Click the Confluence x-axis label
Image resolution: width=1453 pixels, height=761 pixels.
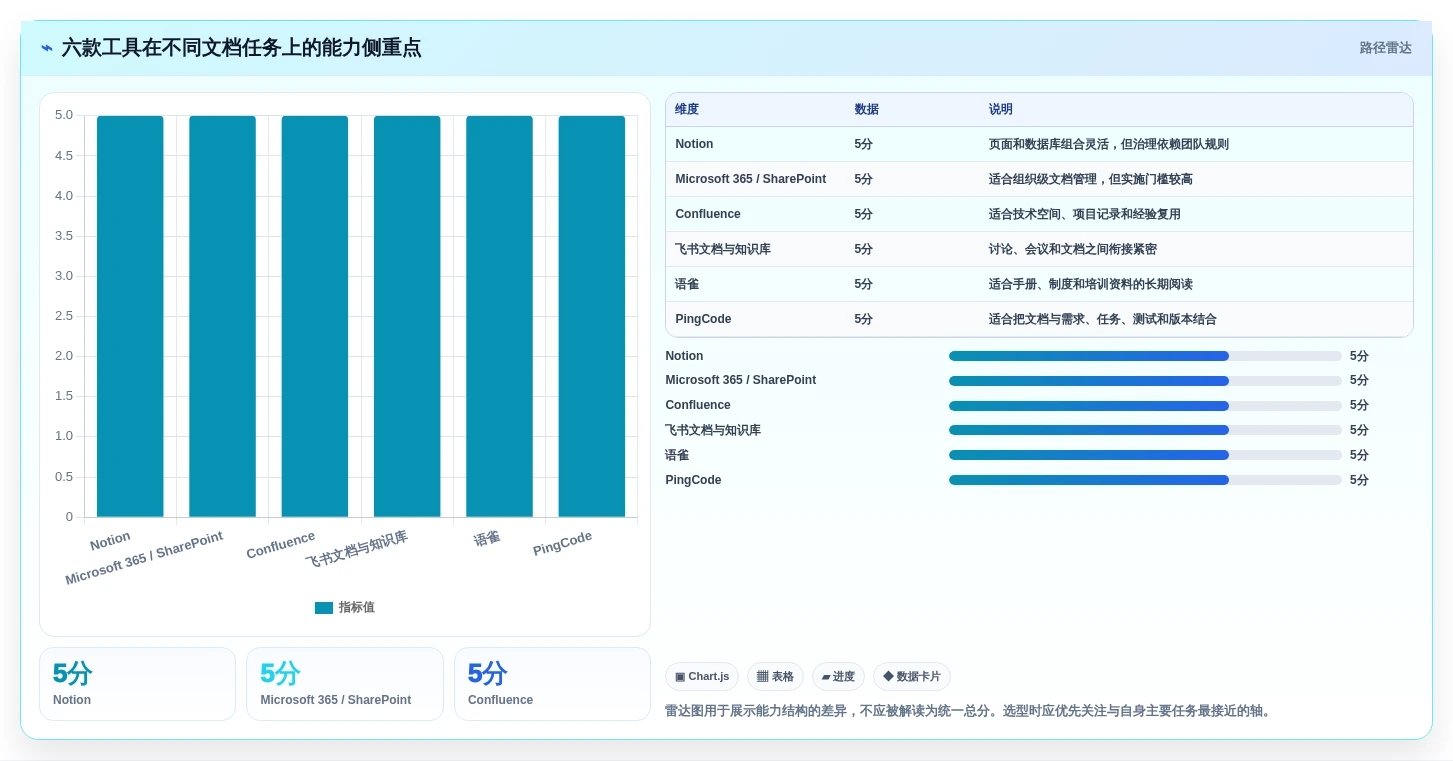(x=281, y=545)
